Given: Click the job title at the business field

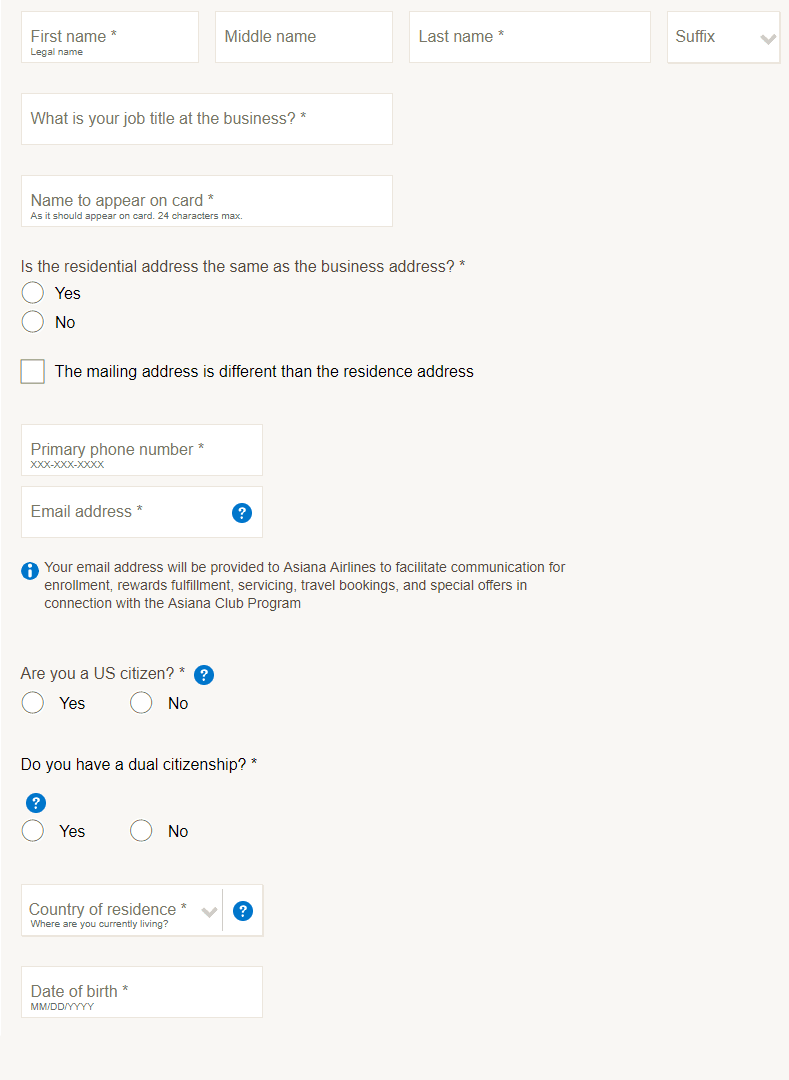Looking at the screenshot, I should coord(206,120).
